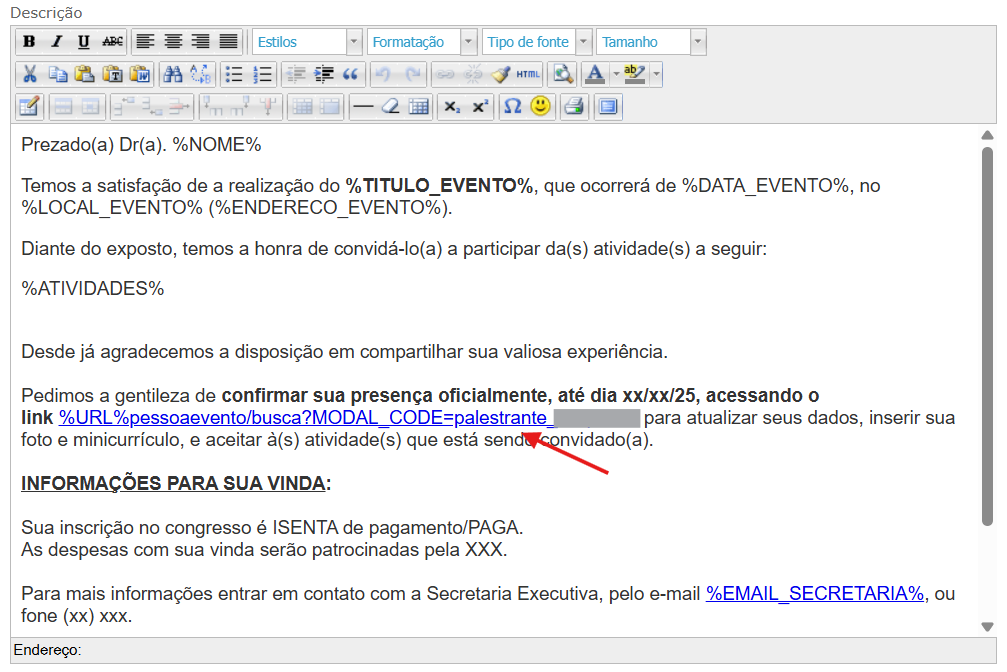Click the 'Prezado(a) Dr(a). %NOME%' line
1007x672 pixels.
[x=141, y=145]
